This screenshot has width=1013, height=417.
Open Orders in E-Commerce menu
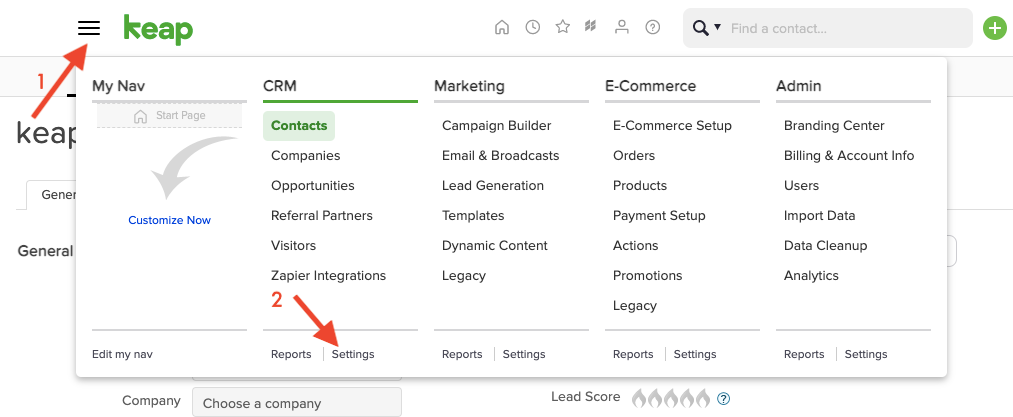point(634,156)
